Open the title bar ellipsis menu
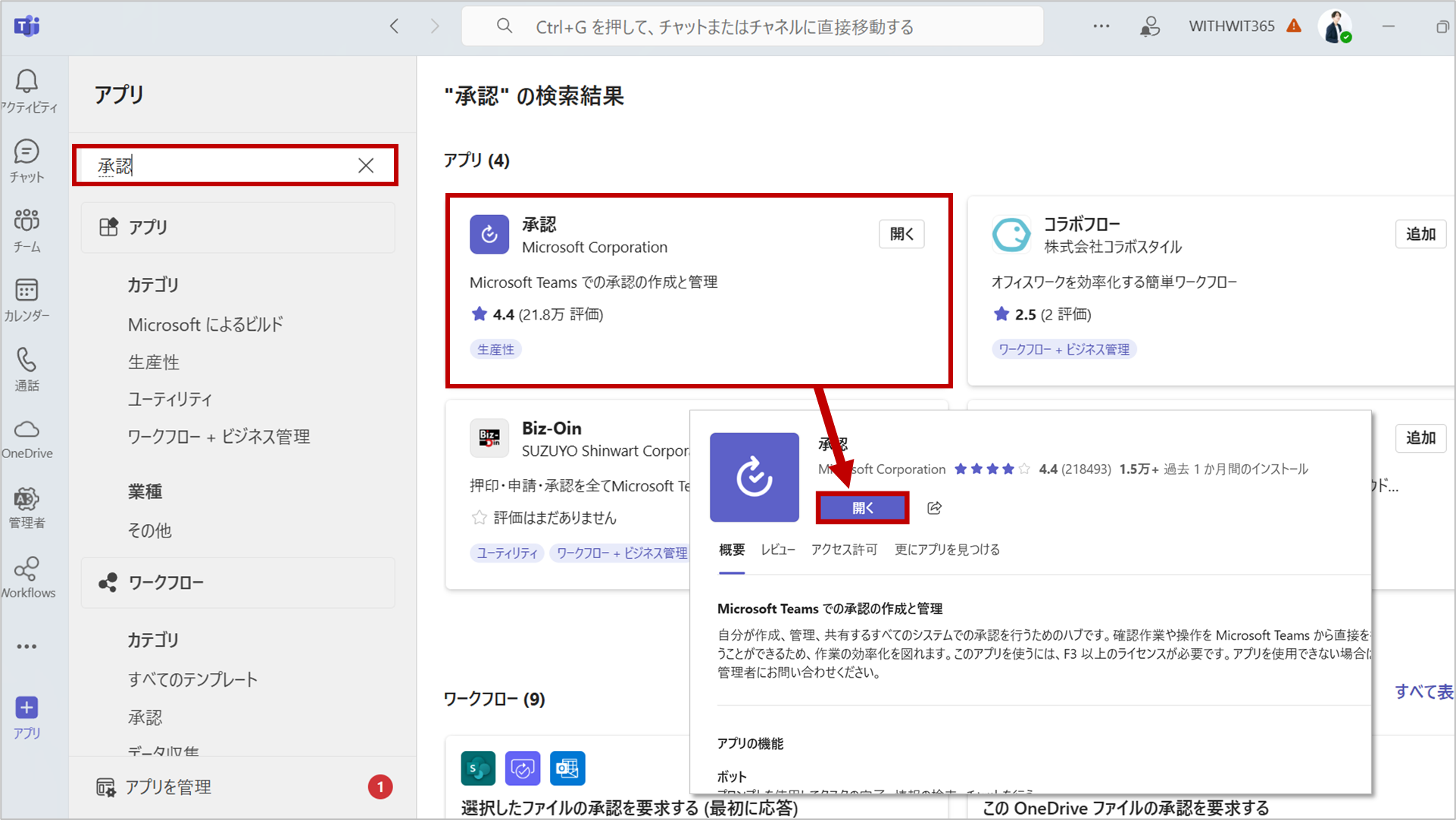Viewport: 1456px width, 820px height. [1101, 26]
